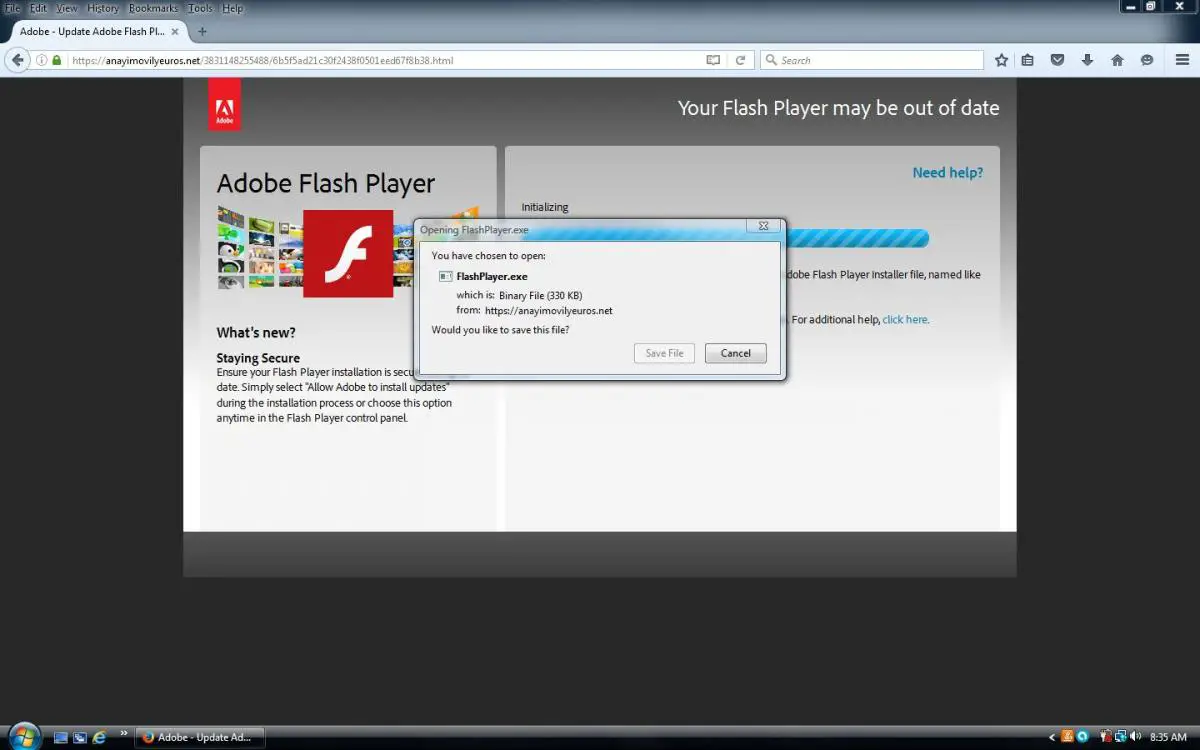The width and height of the screenshot is (1200, 750).
Task: Focus the address bar URL field
Action: point(386,60)
